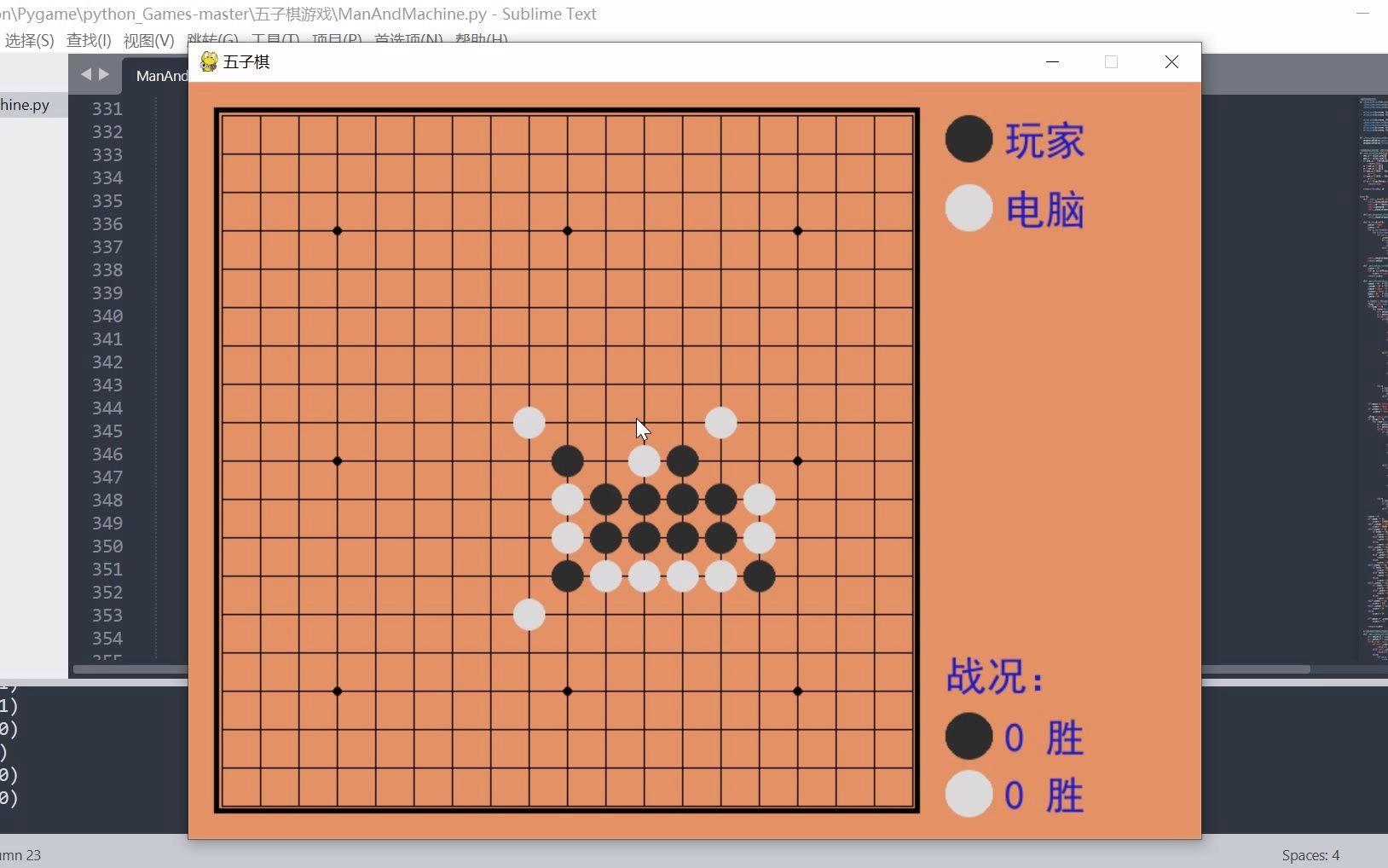Open the 选择(S) menu

29,40
